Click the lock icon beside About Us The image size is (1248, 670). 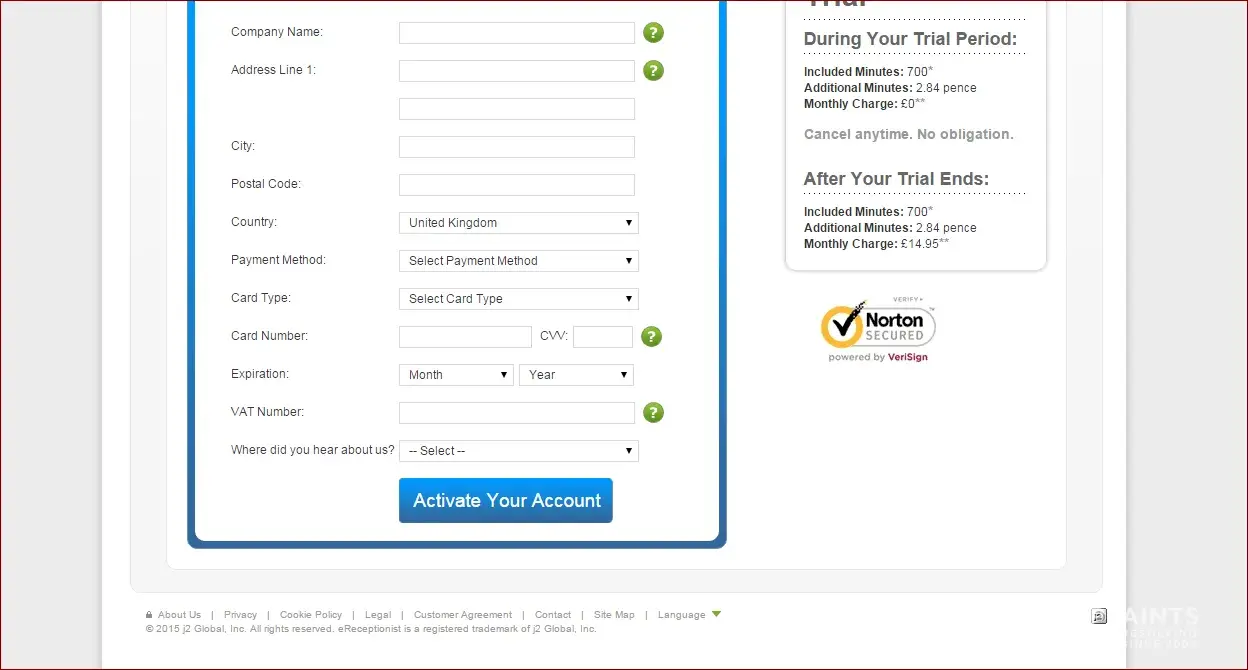(x=149, y=615)
